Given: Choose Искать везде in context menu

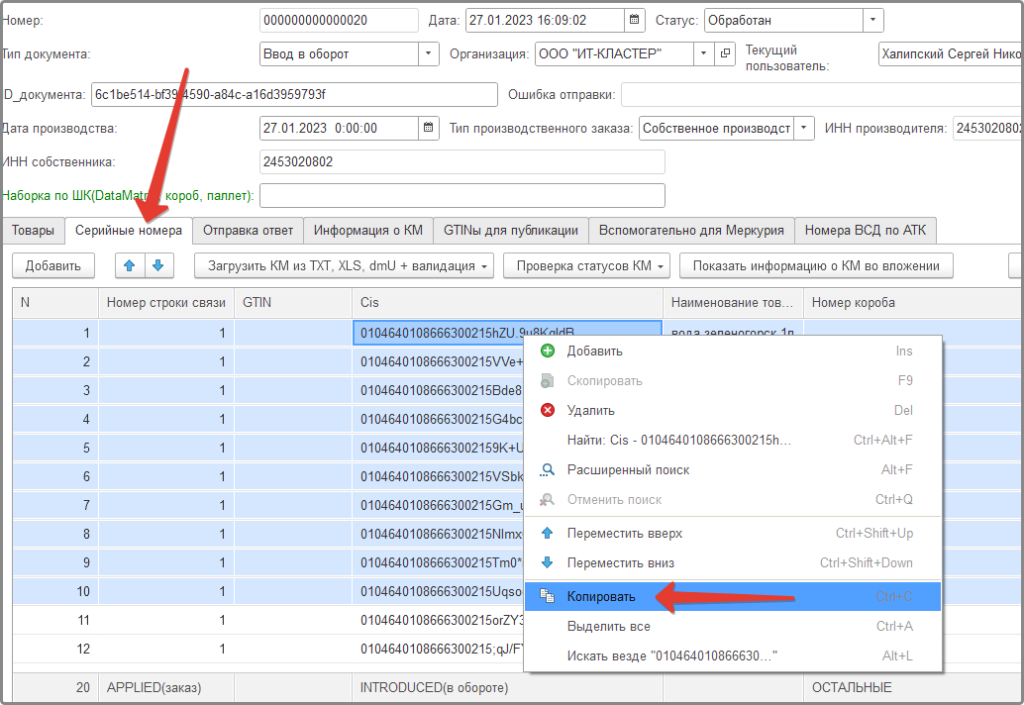Looking at the screenshot, I should tap(733, 655).
